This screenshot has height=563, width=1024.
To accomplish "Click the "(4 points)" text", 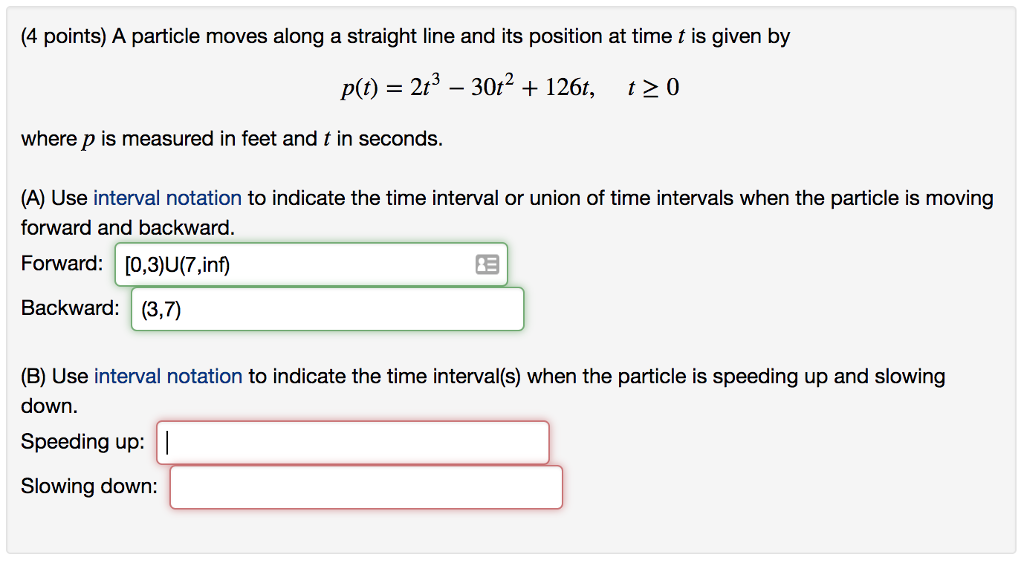I will point(63,36).
